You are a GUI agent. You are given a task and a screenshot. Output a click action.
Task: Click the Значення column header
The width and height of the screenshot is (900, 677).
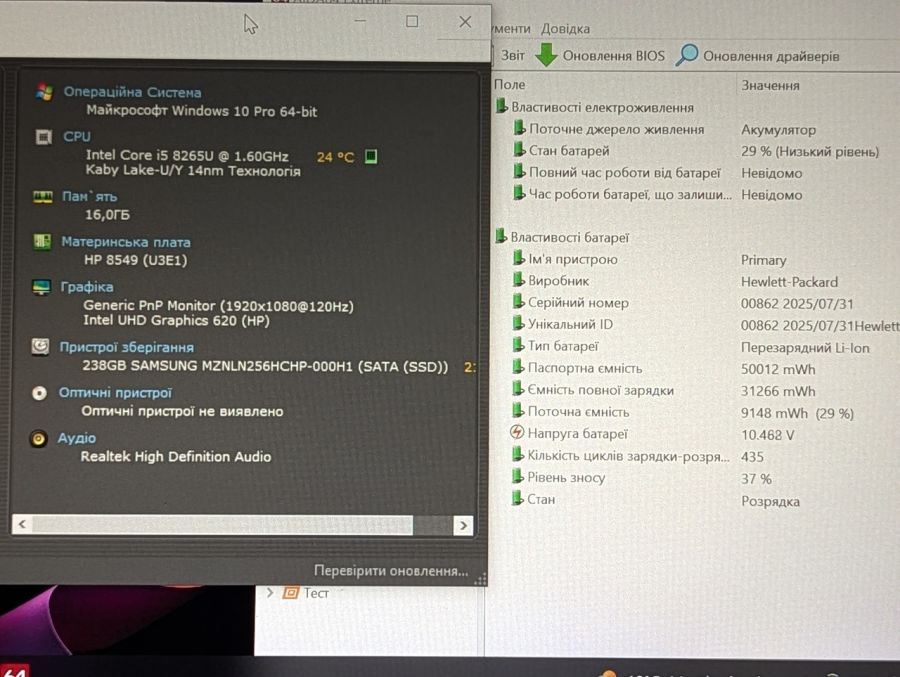770,86
